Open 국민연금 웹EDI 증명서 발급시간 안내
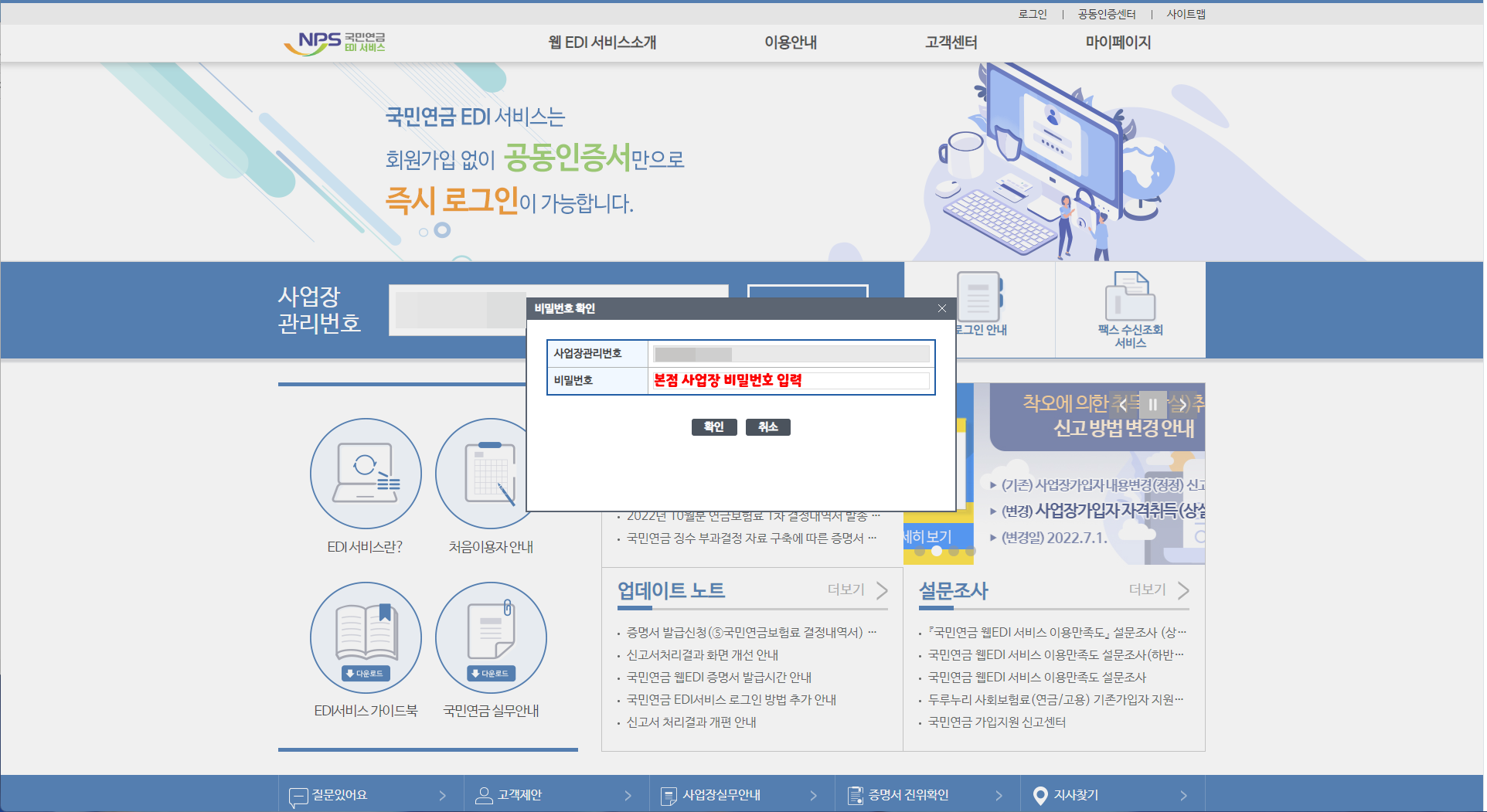Screen dimensions: 1487x812 click(719, 677)
